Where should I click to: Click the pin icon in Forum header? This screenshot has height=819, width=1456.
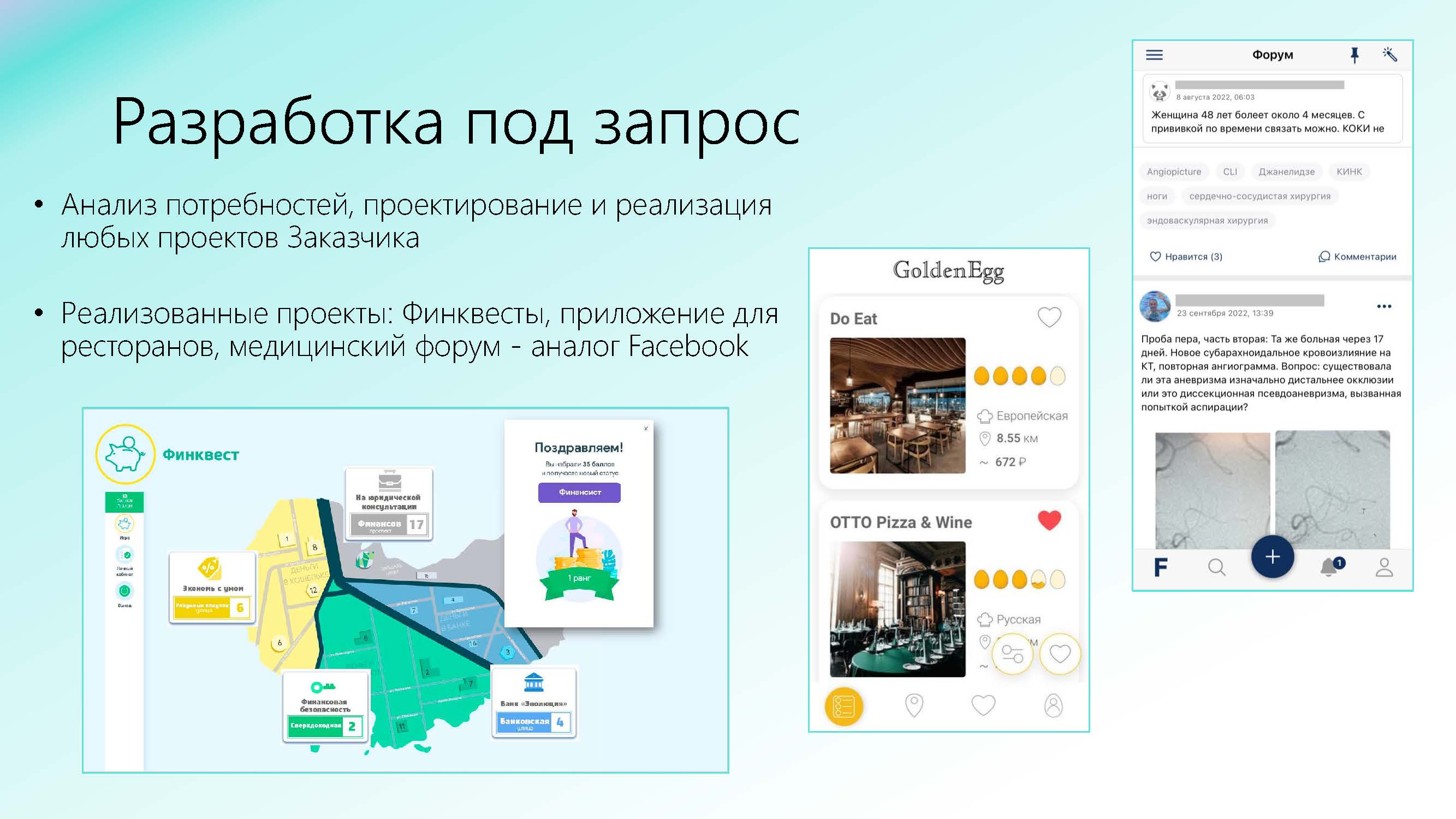tap(1354, 55)
